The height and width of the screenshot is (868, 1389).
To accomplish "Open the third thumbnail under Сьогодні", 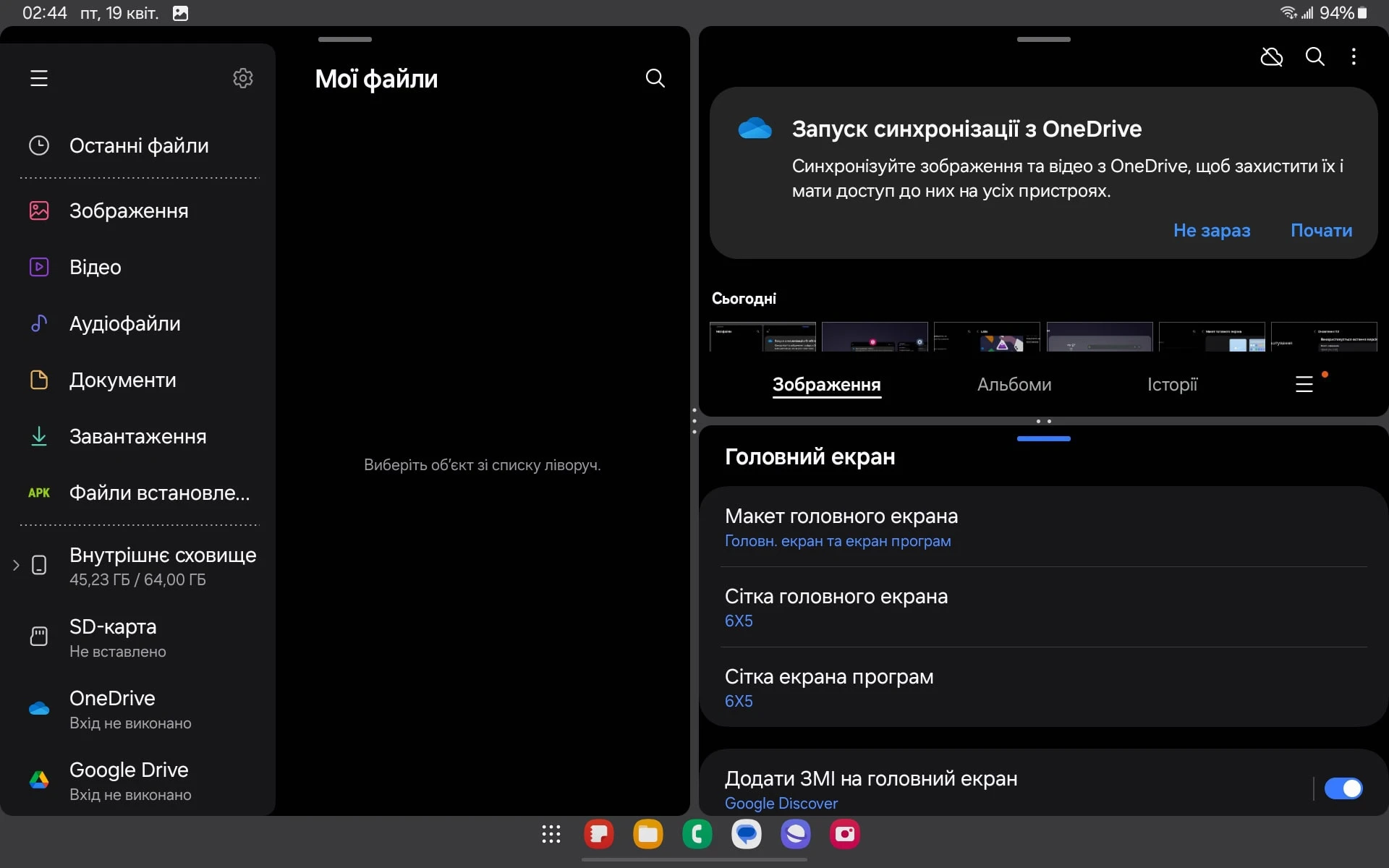I will point(987,336).
